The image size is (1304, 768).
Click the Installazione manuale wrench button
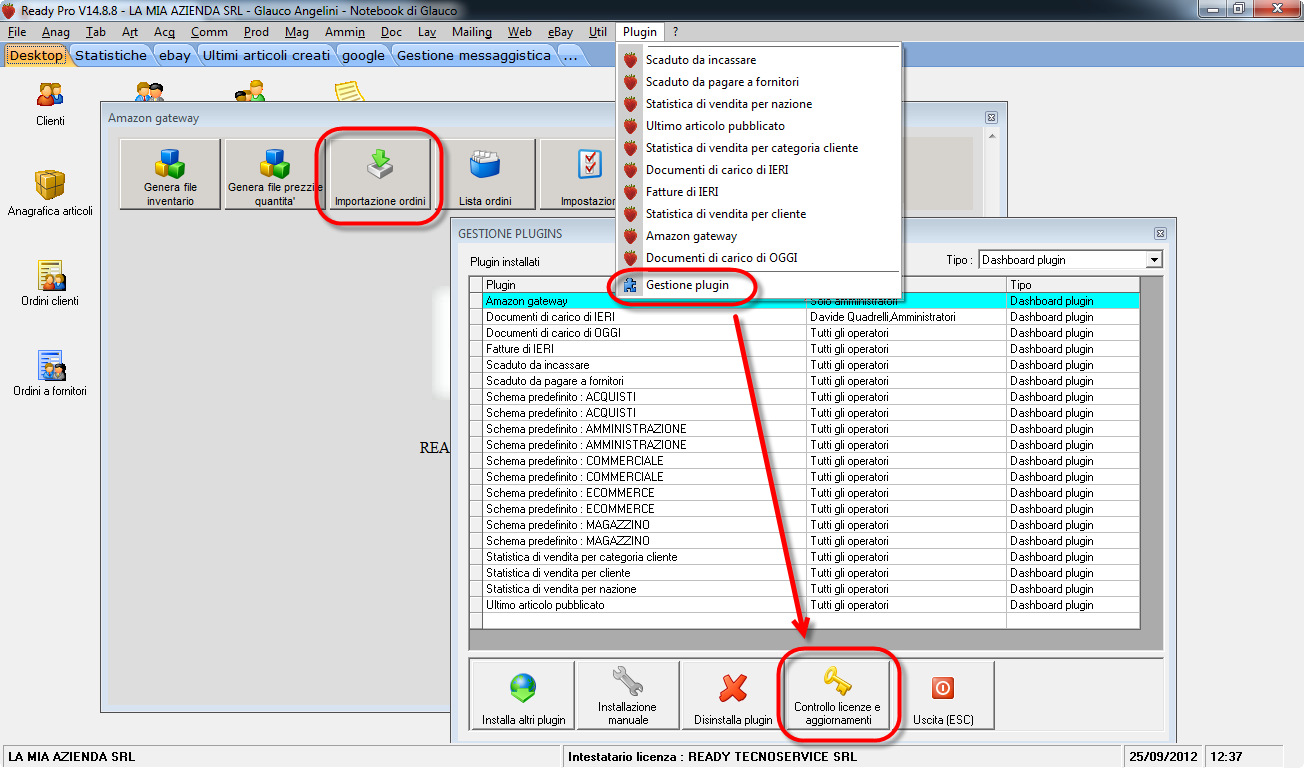click(628, 695)
